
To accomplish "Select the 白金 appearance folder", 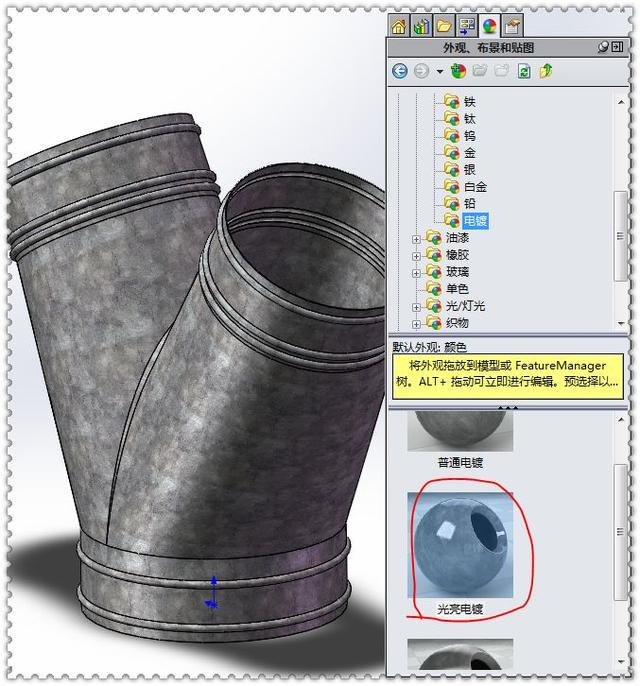I will 475,187.
